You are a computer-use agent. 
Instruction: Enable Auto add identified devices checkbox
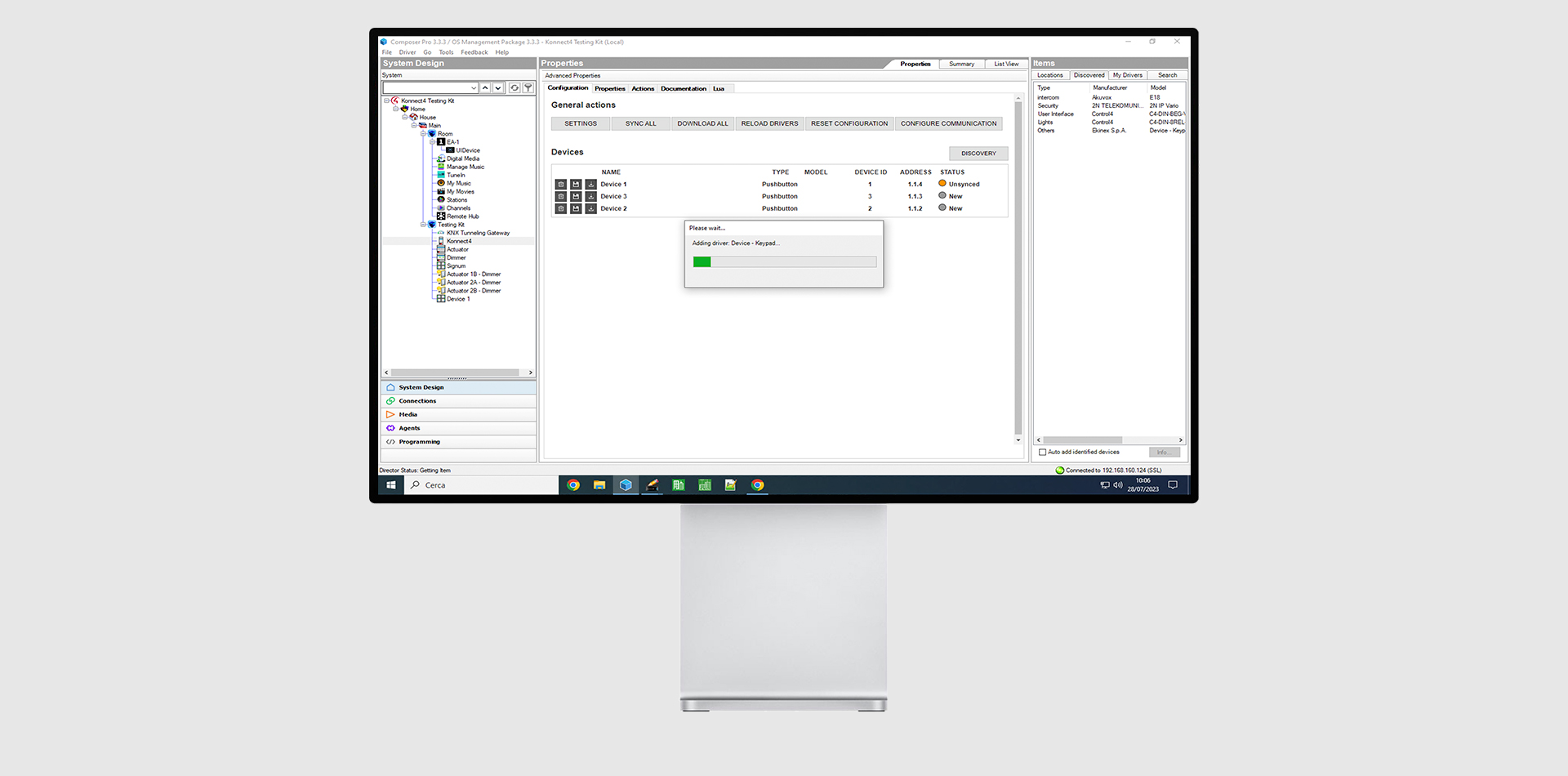click(x=1042, y=453)
